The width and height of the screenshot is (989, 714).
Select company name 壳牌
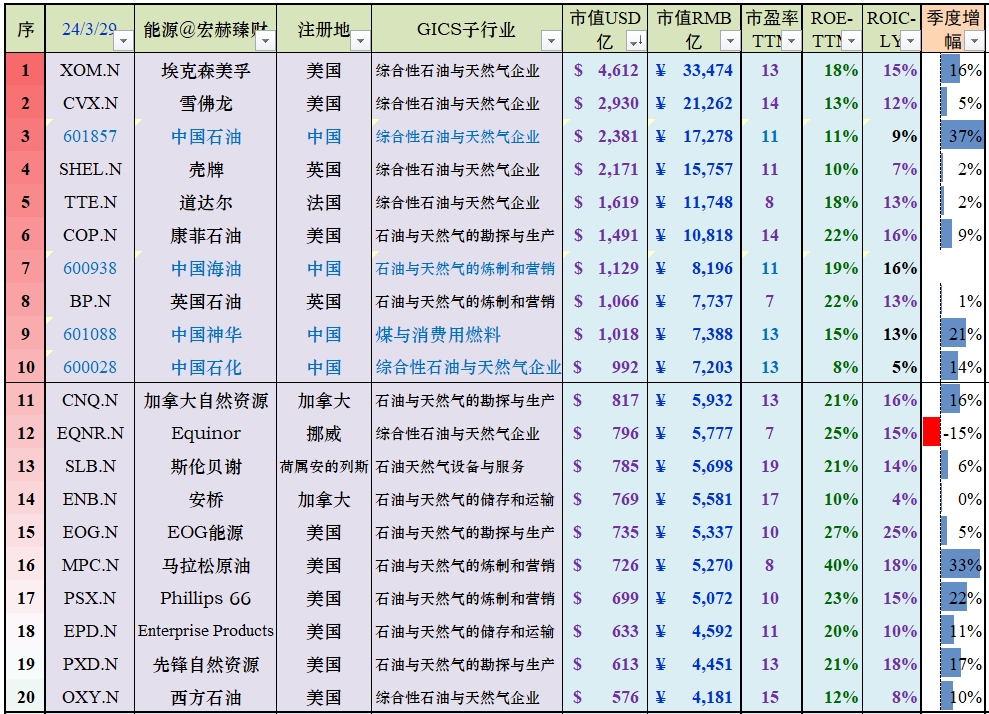point(206,169)
